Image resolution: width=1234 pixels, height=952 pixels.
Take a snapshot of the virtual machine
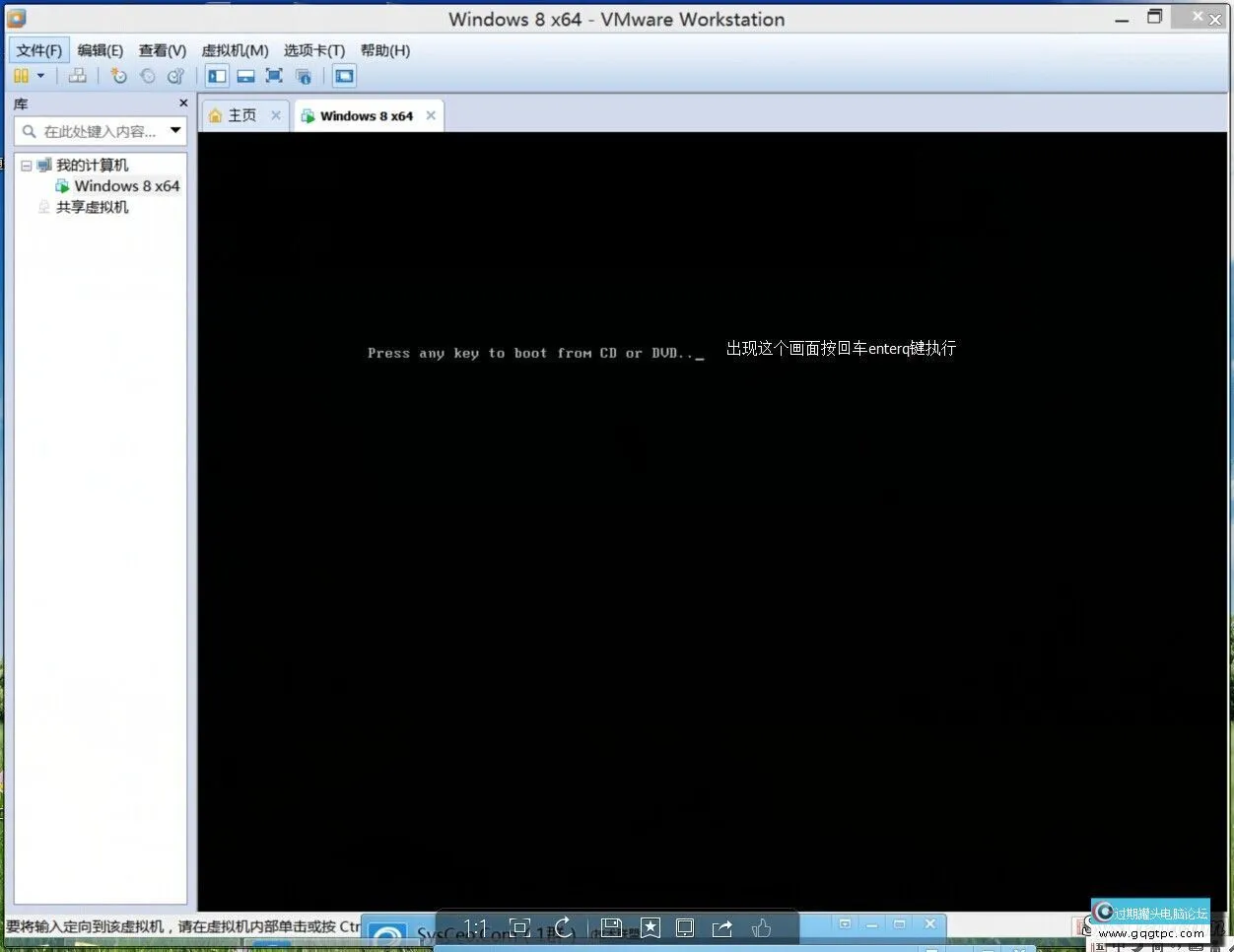pos(118,76)
